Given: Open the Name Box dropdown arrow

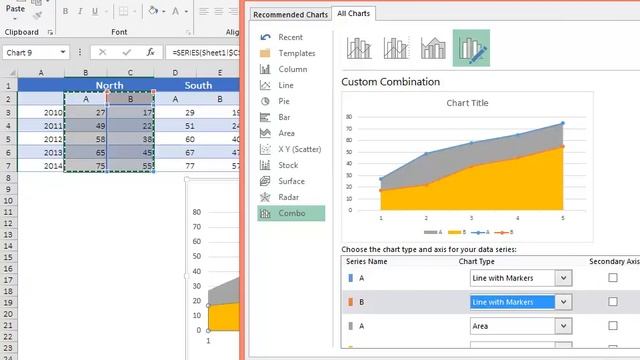Looking at the screenshot, I should pyautogui.click(x=63, y=52).
